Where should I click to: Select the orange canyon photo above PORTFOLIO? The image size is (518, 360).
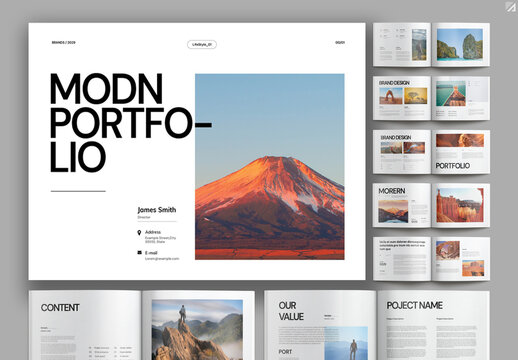click(x=460, y=141)
